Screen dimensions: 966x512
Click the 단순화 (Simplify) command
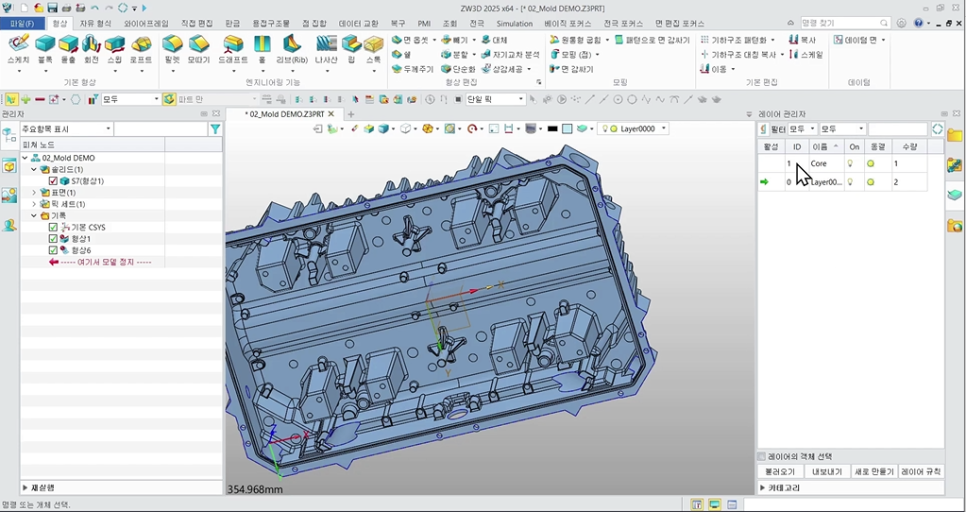[458, 69]
